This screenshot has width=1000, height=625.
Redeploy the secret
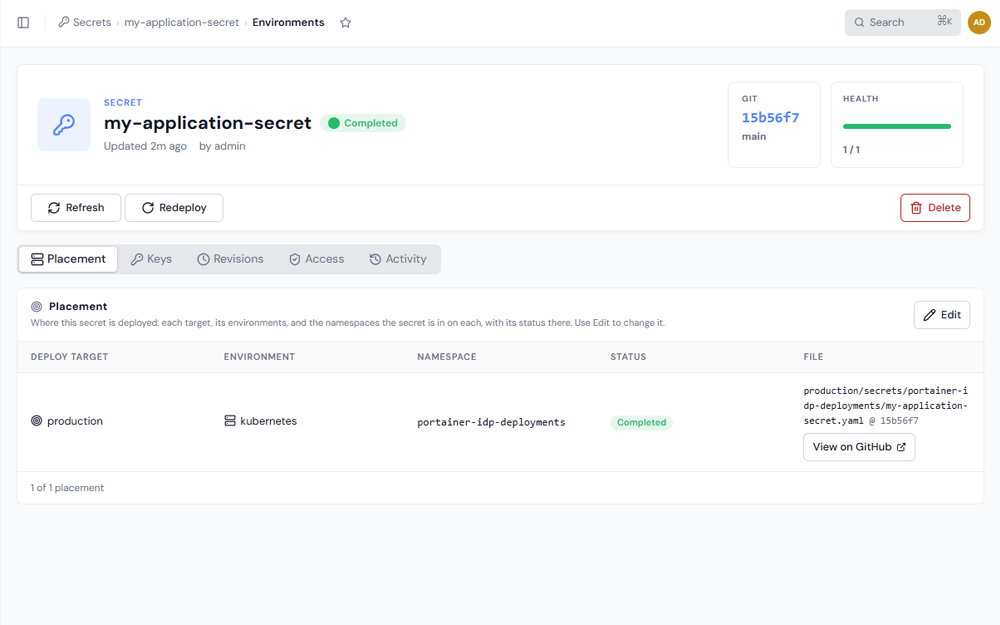point(174,208)
